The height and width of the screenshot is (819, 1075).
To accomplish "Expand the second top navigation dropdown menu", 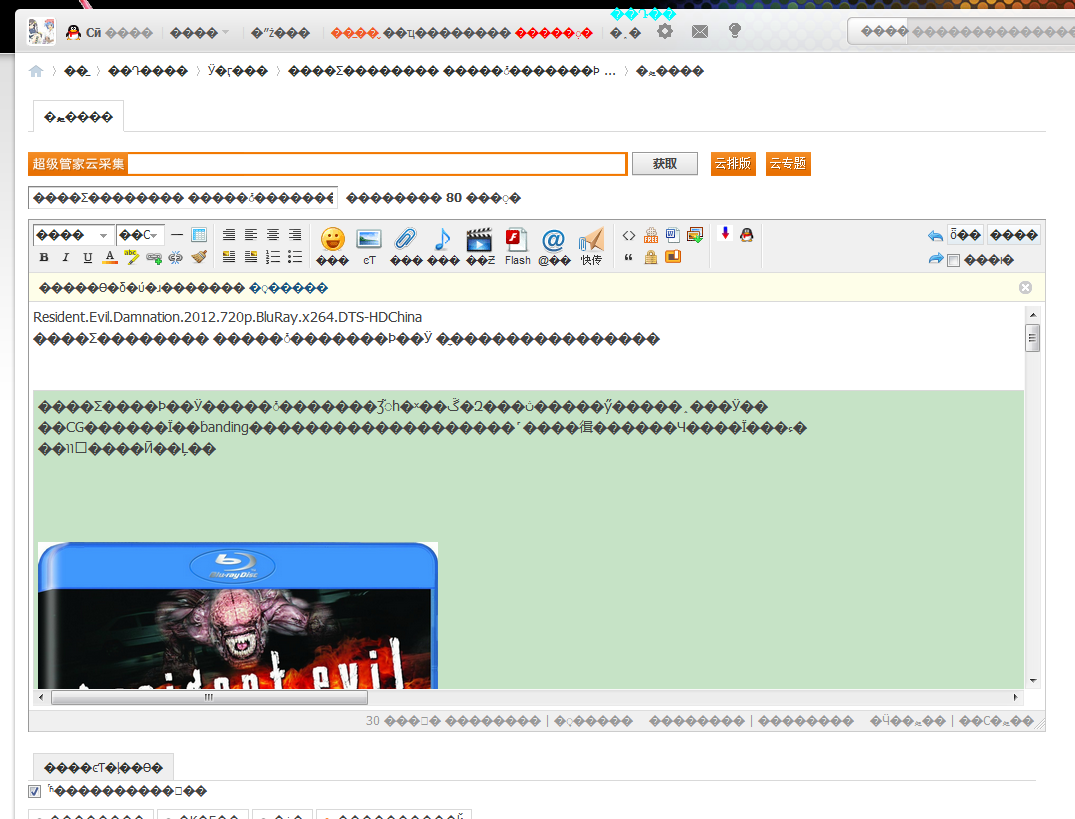I will 199,33.
